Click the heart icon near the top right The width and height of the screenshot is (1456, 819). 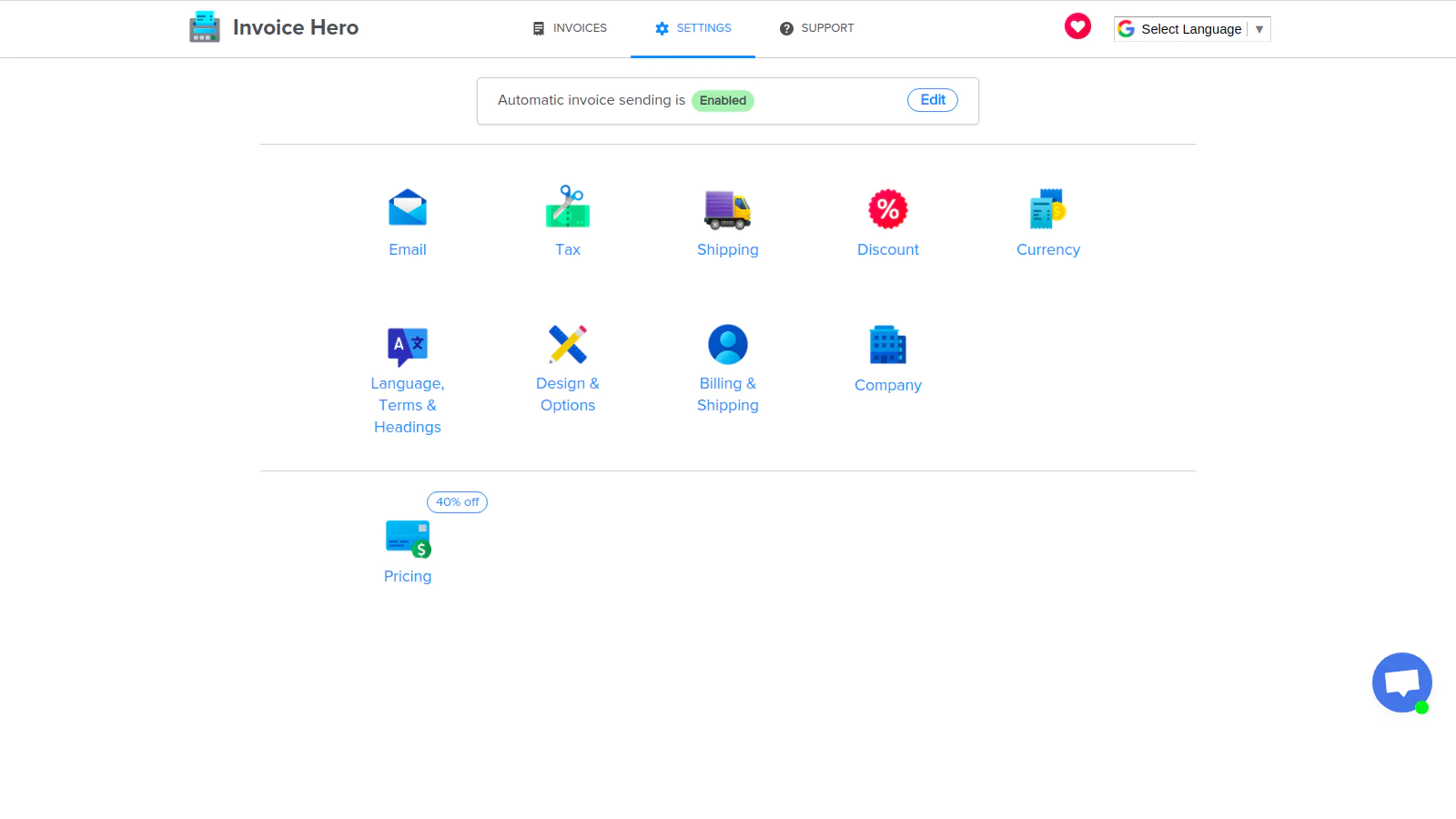click(x=1077, y=26)
